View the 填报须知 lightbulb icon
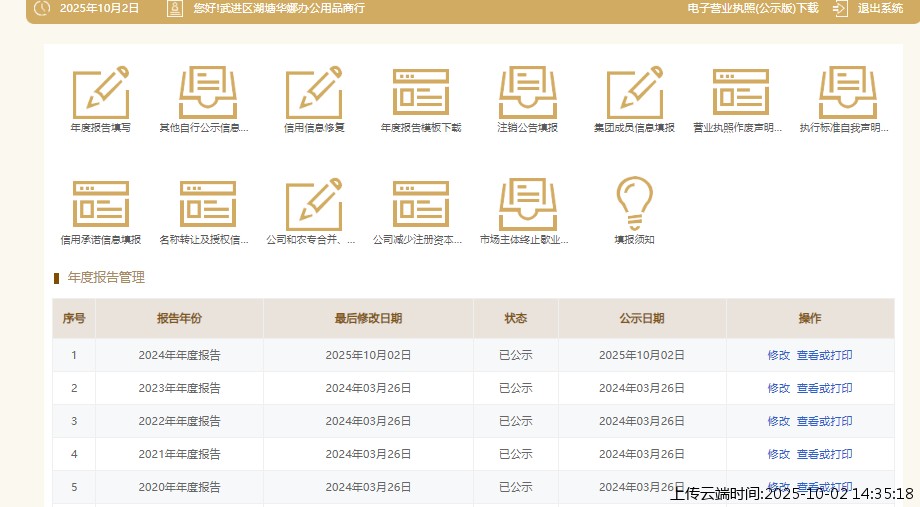This screenshot has width=920, height=507. click(634, 206)
